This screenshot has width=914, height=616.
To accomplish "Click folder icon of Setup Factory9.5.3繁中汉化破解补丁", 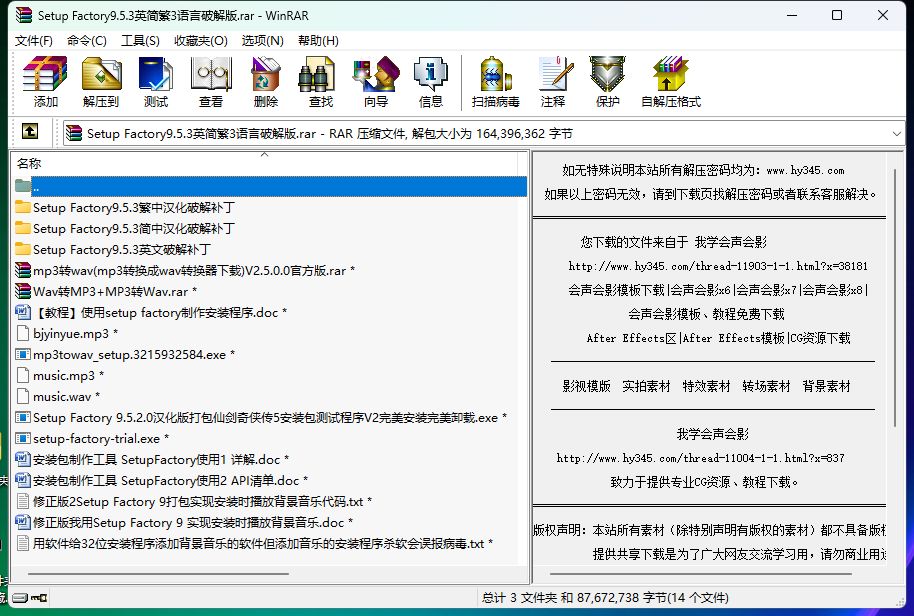I will tap(23, 207).
